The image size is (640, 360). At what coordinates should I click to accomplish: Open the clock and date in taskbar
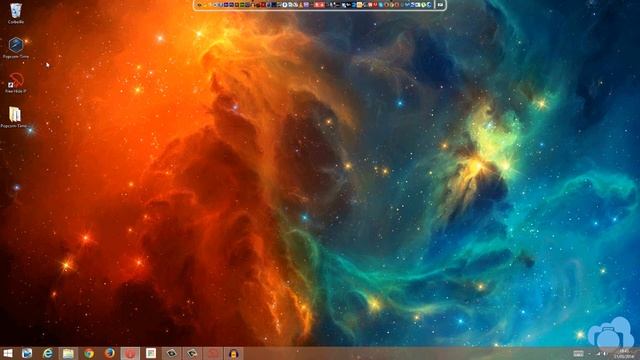tap(624, 354)
